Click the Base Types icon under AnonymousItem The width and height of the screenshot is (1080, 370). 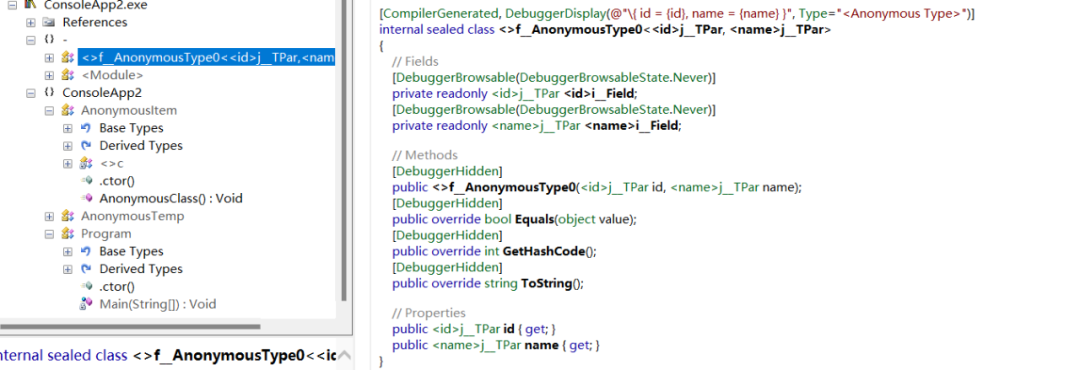point(86,128)
